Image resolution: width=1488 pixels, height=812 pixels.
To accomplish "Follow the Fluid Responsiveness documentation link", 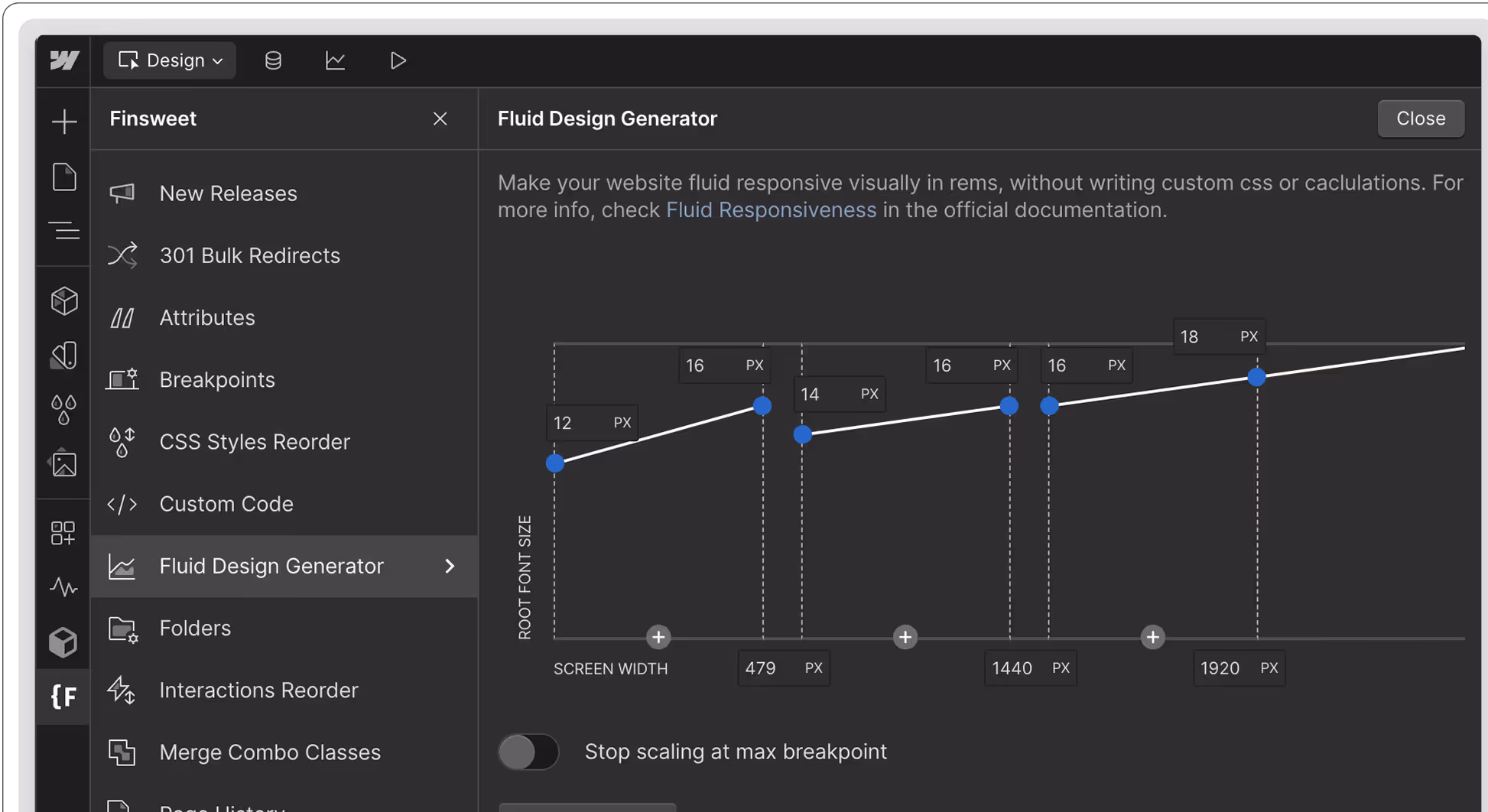I will coord(771,210).
